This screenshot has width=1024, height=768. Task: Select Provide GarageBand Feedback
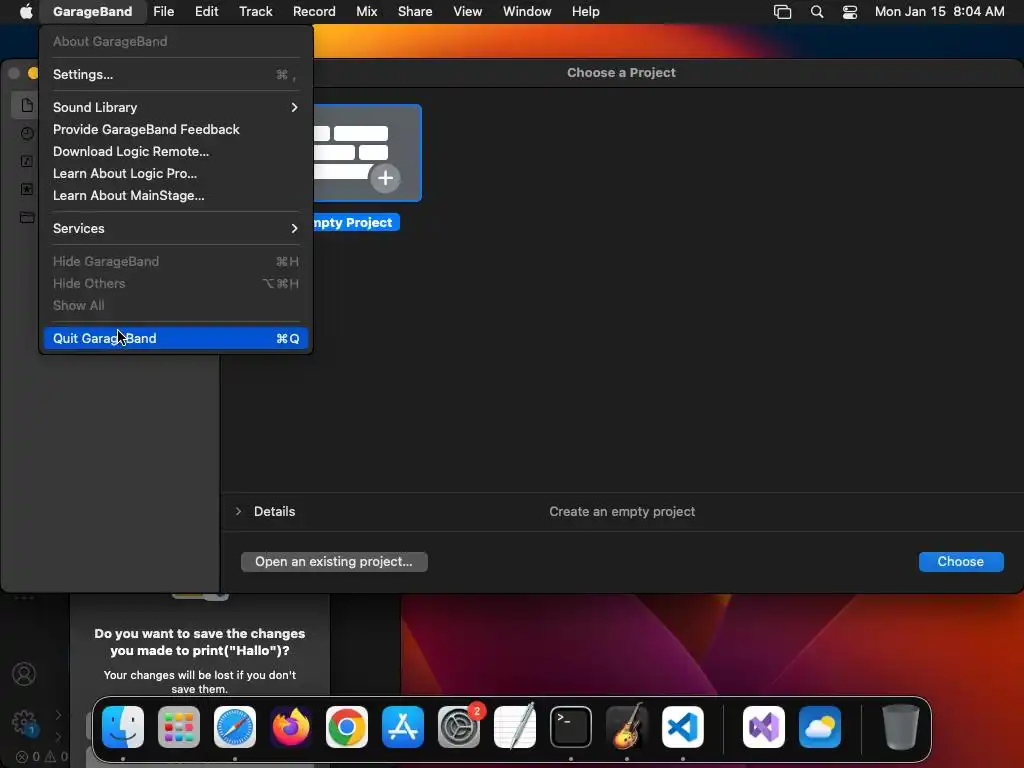tap(176, 129)
